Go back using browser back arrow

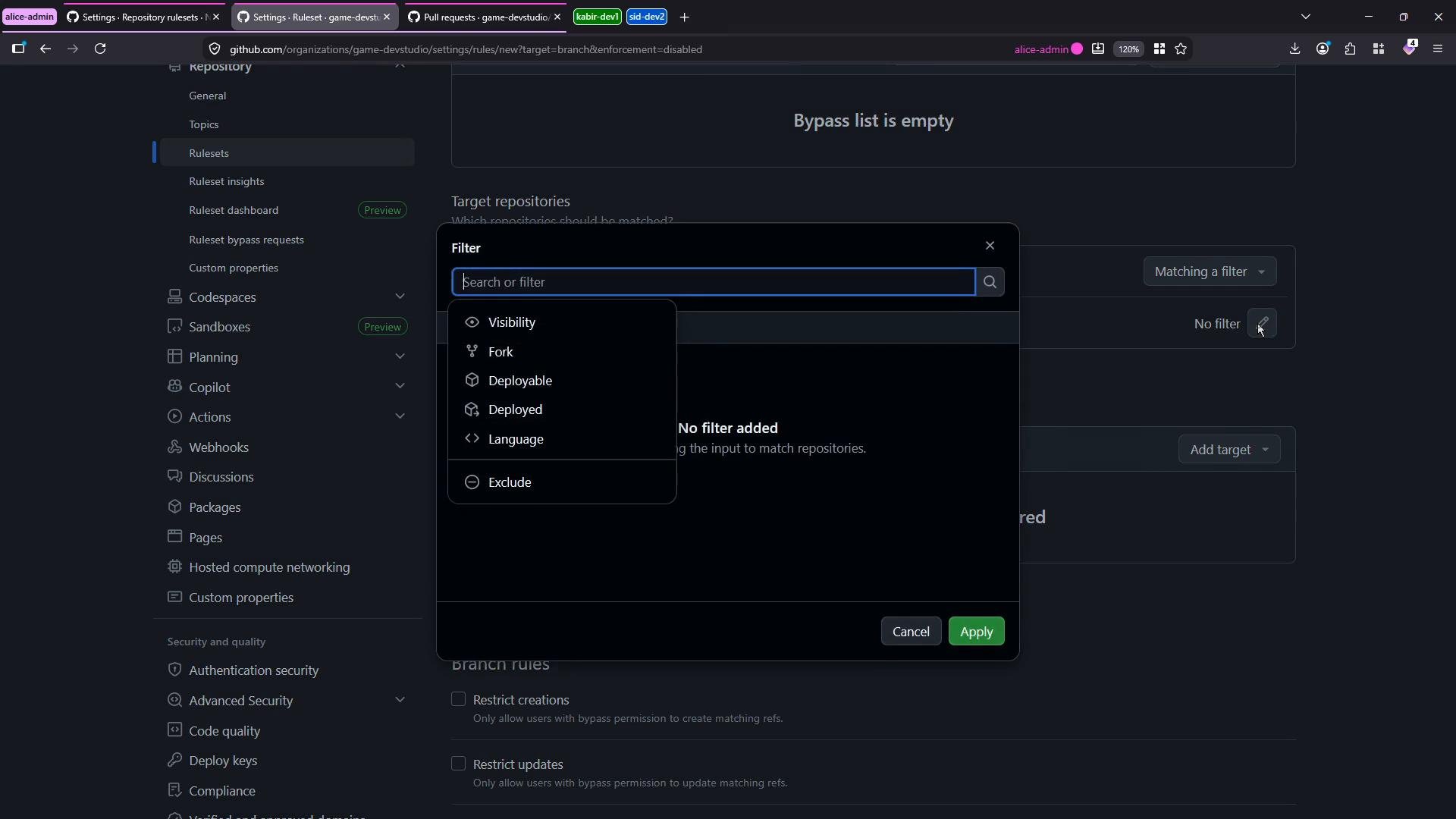(x=45, y=49)
